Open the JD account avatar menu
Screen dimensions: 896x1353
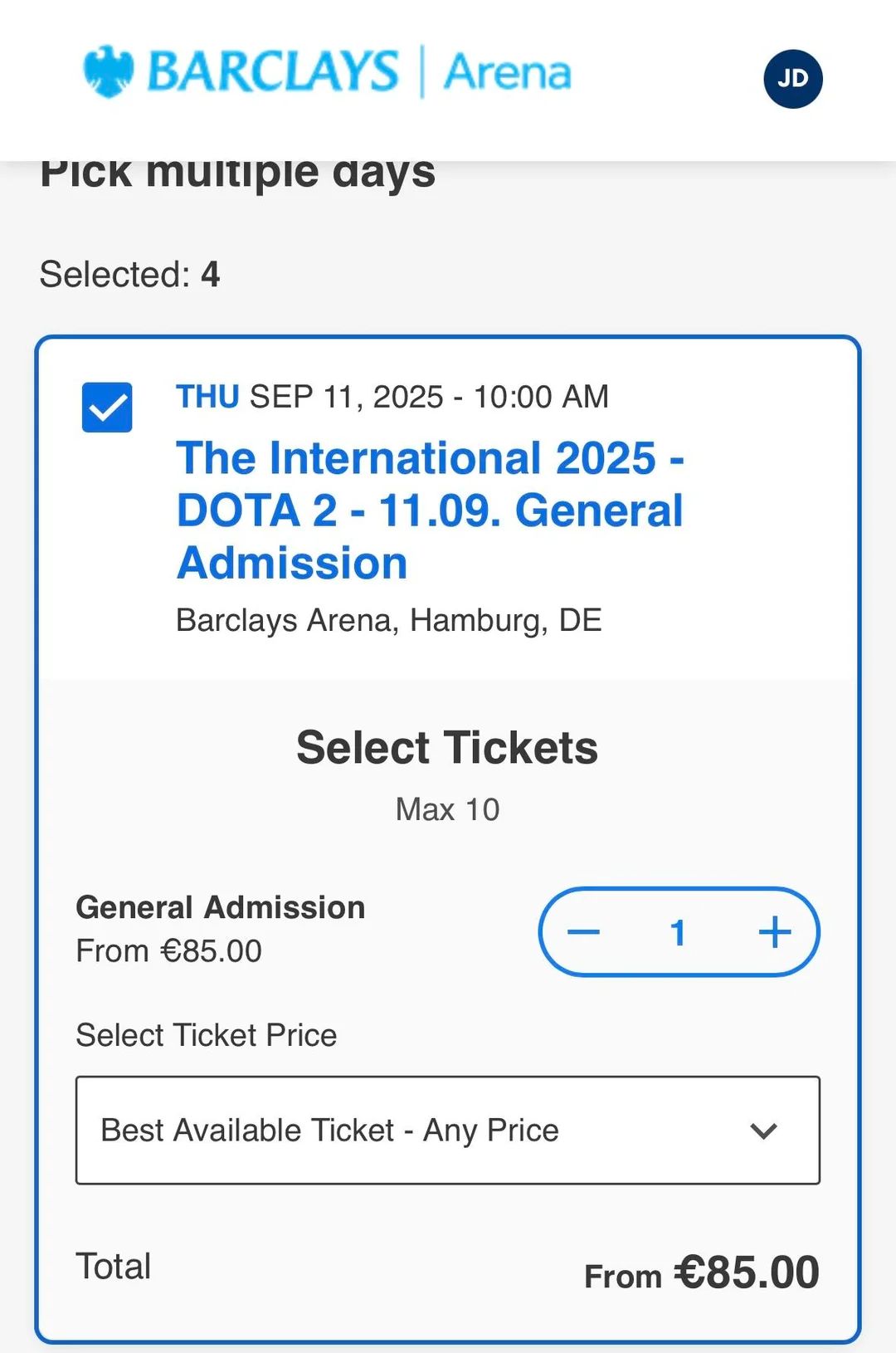[x=792, y=79]
